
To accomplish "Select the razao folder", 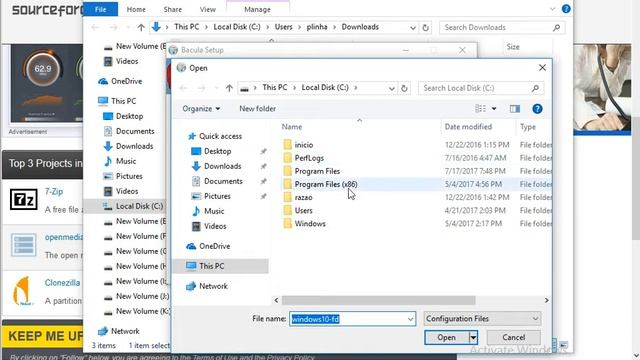I will coord(303,197).
